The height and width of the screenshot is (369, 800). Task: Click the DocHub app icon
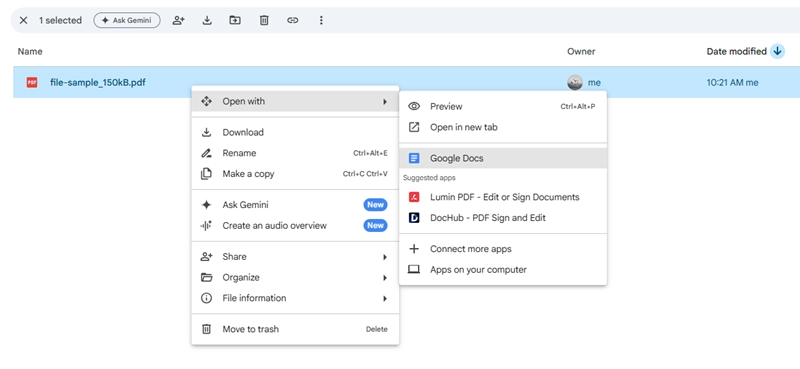tap(414, 218)
